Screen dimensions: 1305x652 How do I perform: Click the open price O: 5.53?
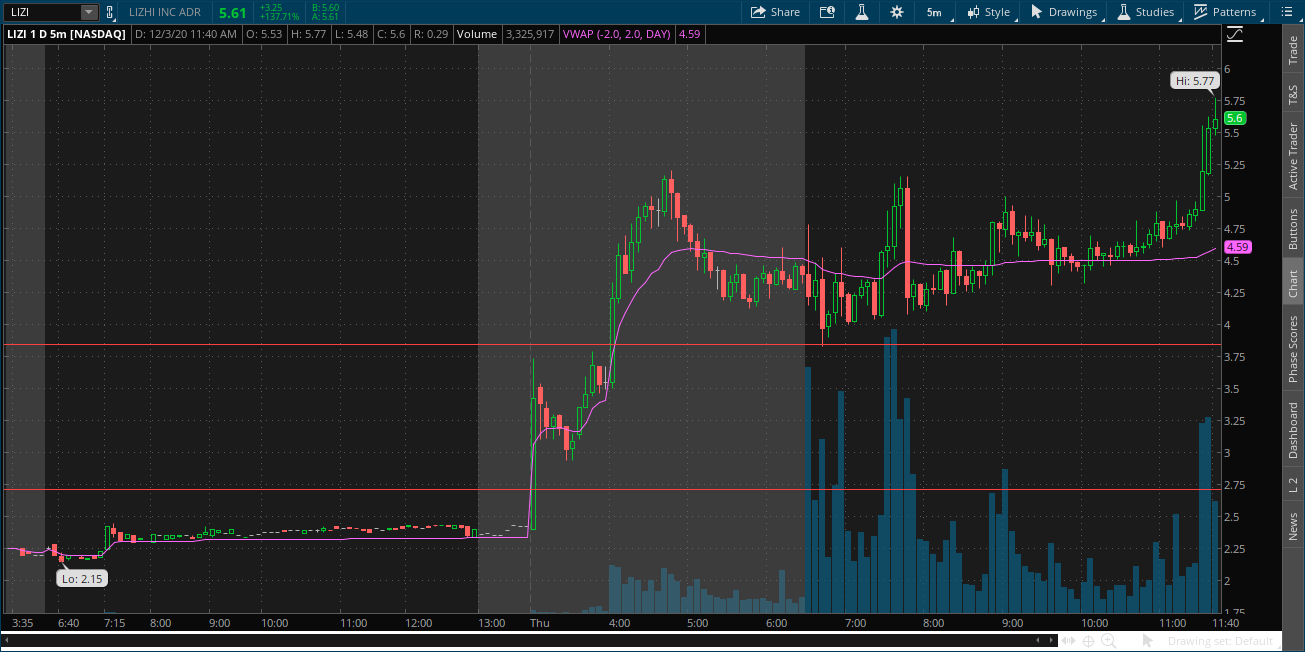(263, 34)
